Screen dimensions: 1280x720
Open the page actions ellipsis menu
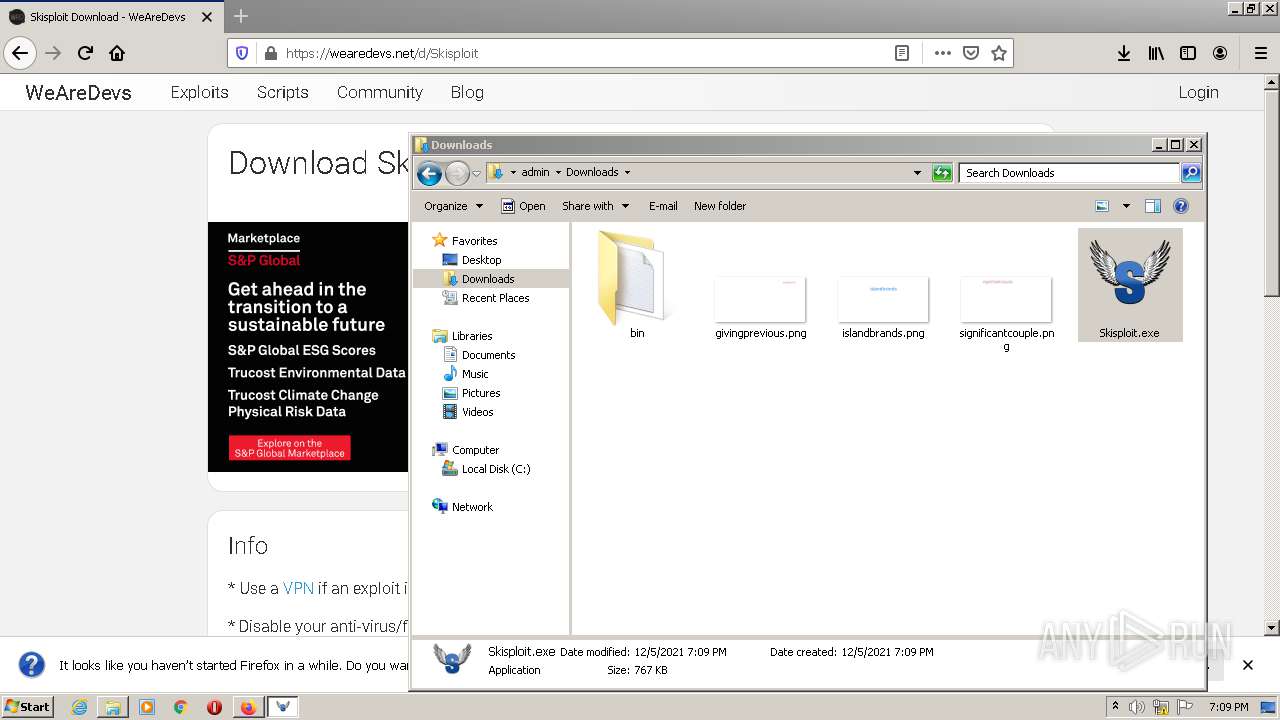942,53
